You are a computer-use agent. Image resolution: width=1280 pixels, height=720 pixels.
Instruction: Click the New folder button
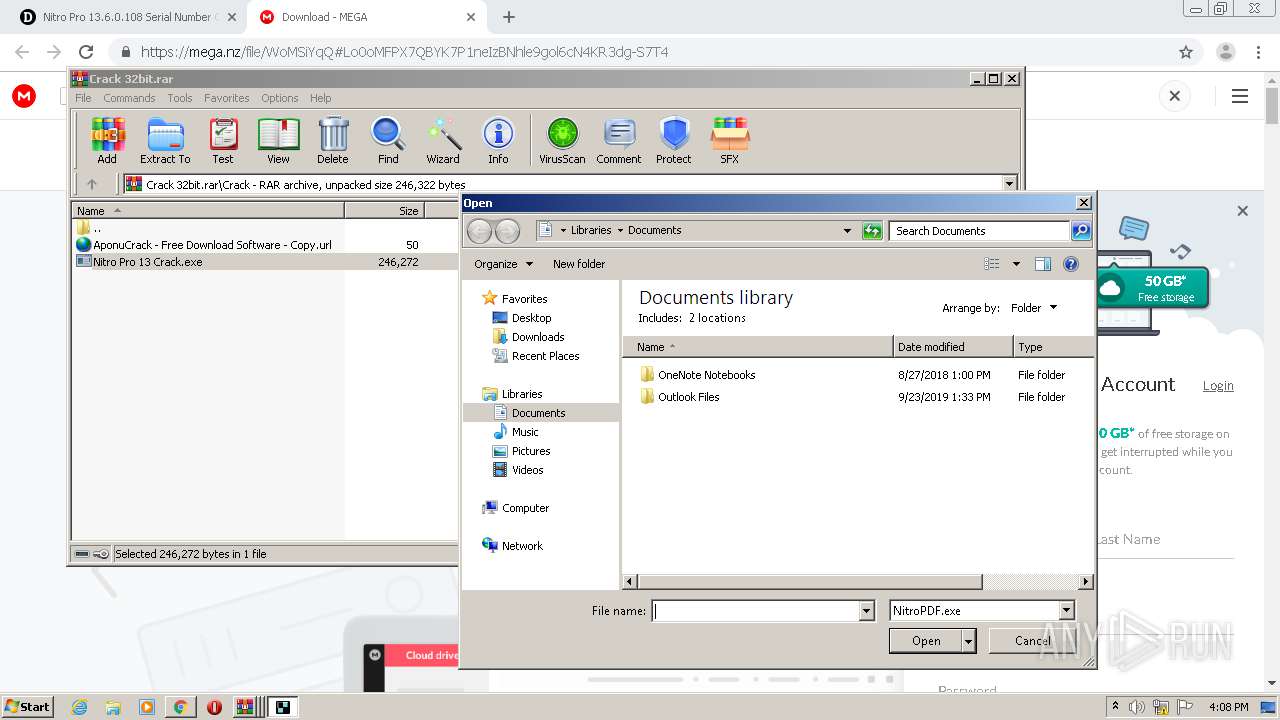tap(579, 264)
